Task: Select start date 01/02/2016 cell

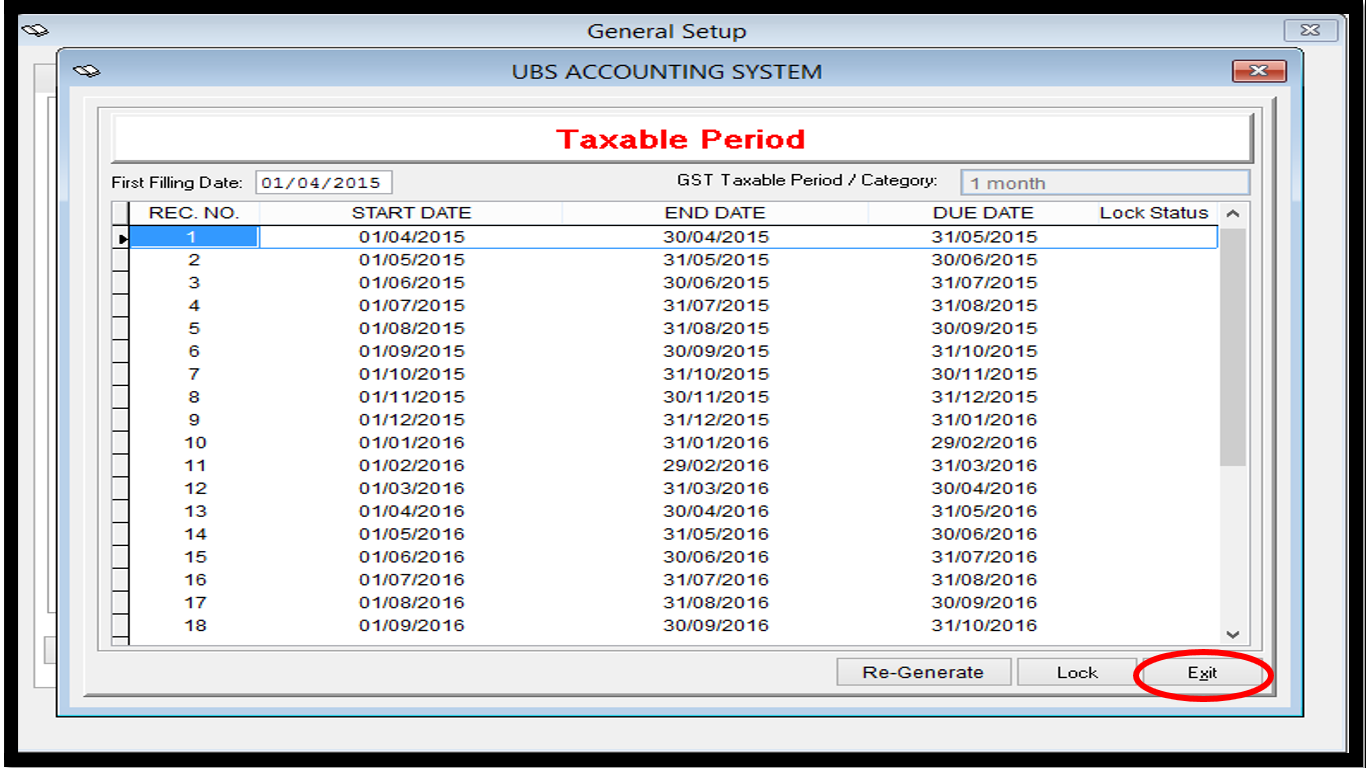Action: (412, 466)
